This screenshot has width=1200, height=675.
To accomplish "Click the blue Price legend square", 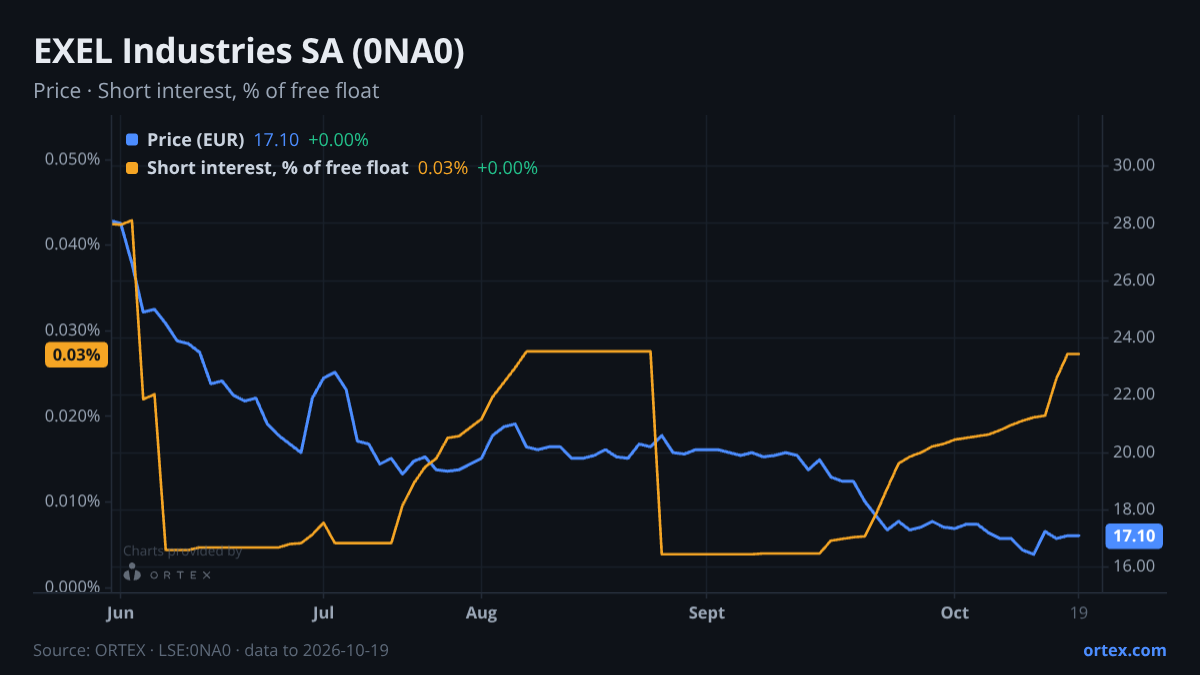I will point(132,140).
